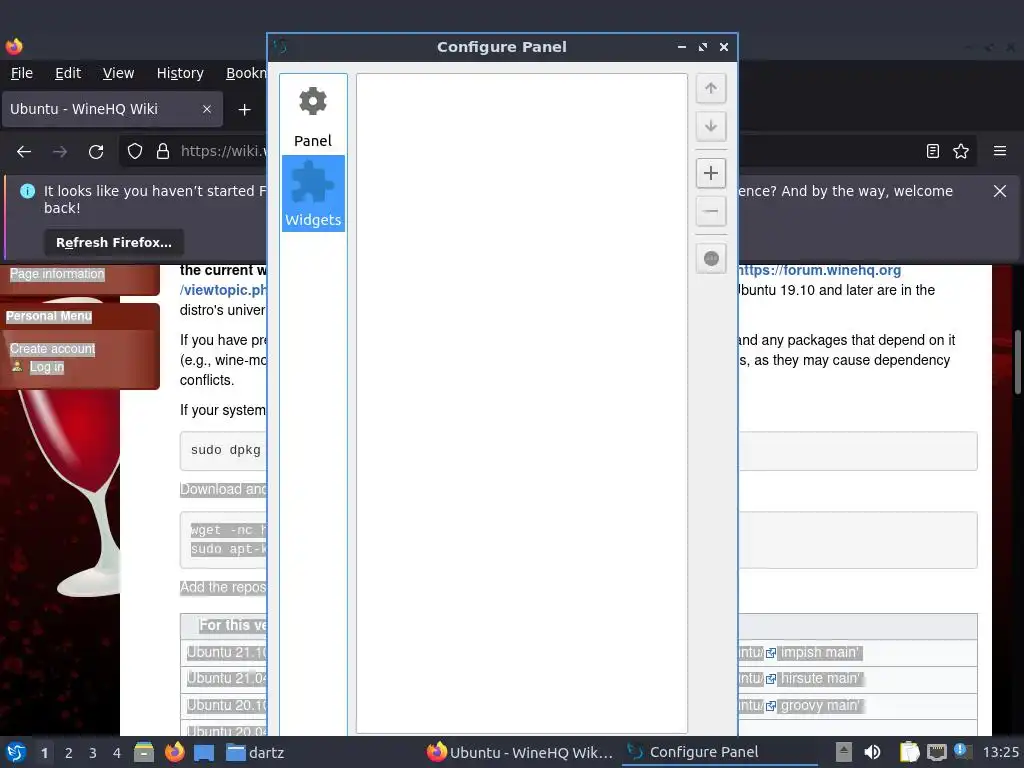
Task: Open the update notifier tray icon
Action: [x=963, y=751]
